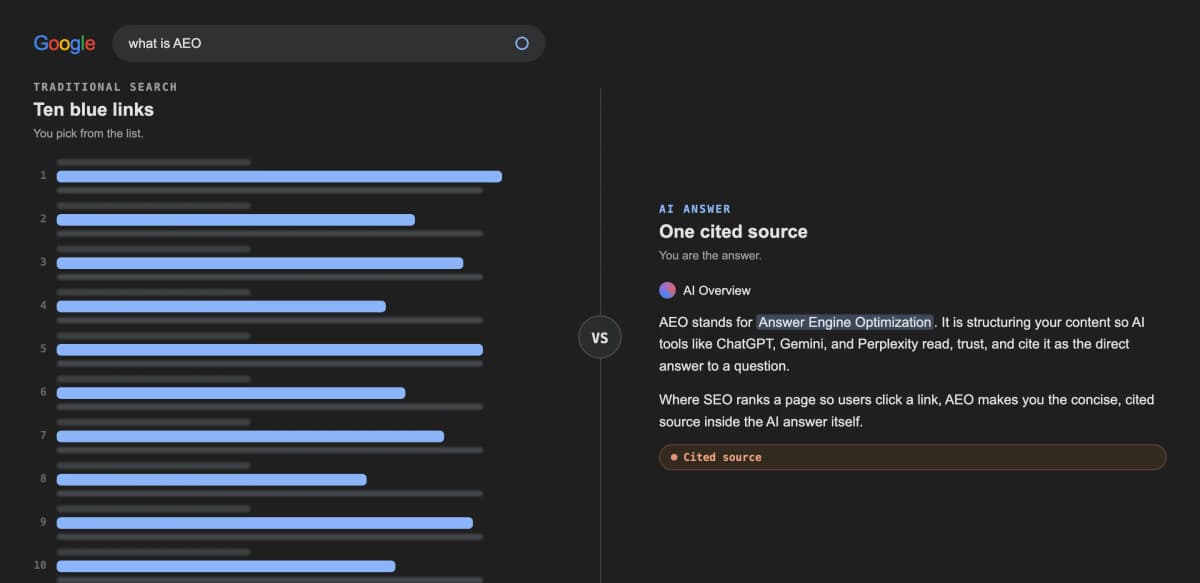This screenshot has height=583, width=1200.
Task: Click the 'Ten blue links' heading
Action: coord(94,110)
